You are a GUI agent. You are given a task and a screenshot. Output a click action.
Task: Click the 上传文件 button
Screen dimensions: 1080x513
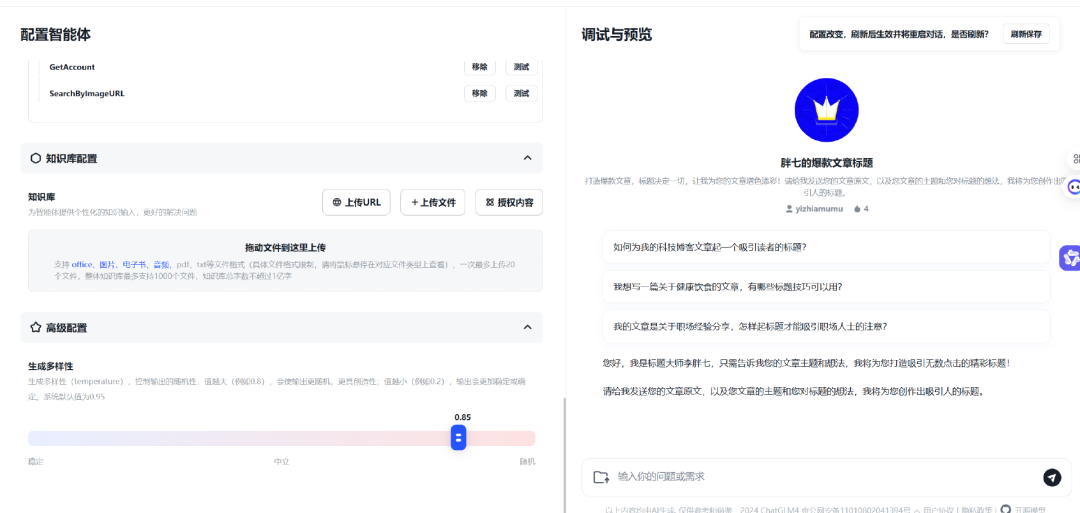[x=433, y=202]
